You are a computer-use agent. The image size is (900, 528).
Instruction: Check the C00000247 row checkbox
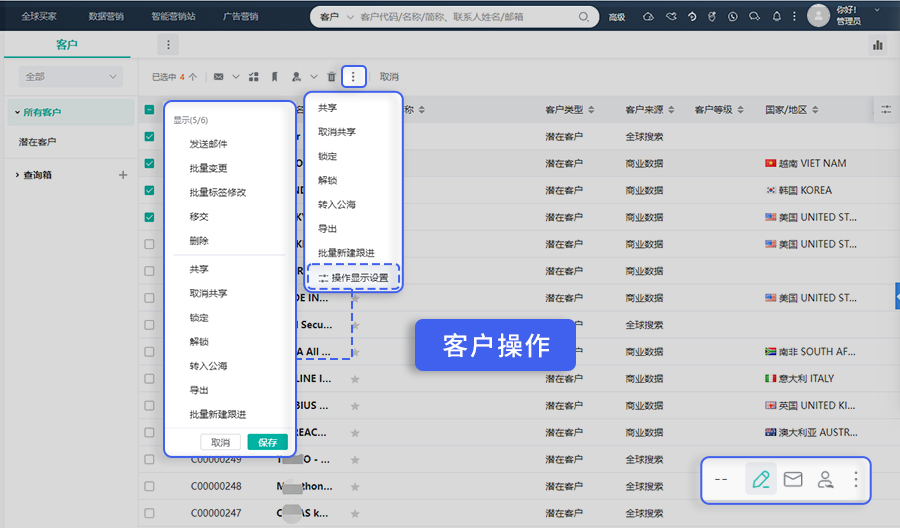[x=149, y=513]
